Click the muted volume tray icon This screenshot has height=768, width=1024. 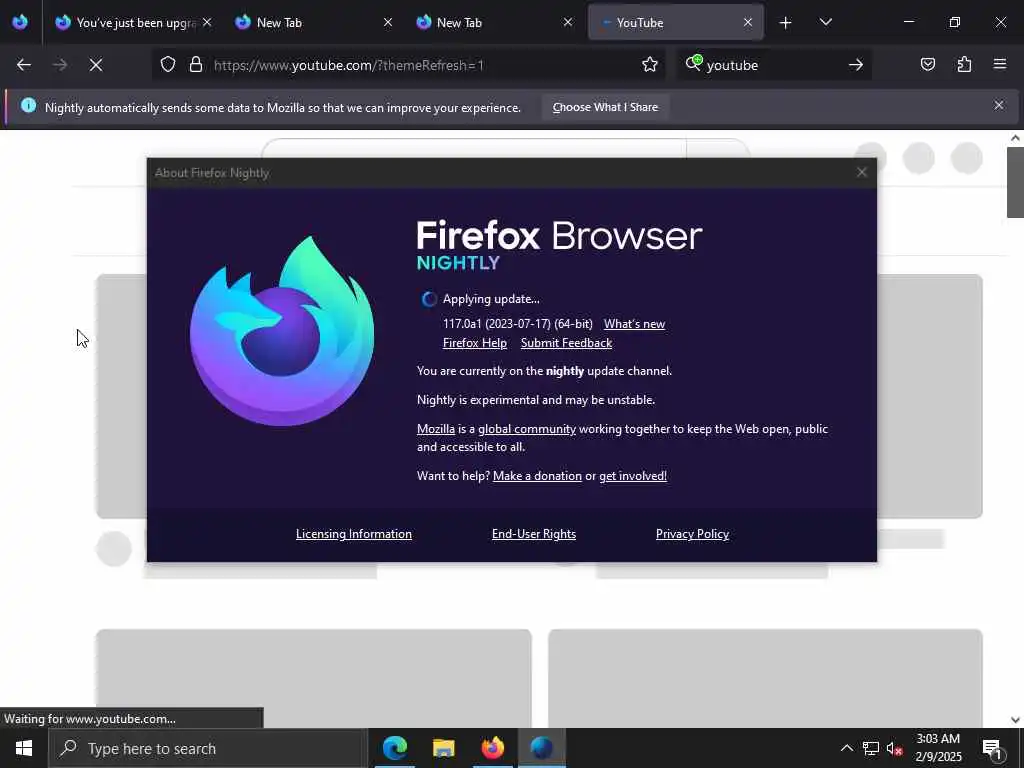pyautogui.click(x=894, y=748)
